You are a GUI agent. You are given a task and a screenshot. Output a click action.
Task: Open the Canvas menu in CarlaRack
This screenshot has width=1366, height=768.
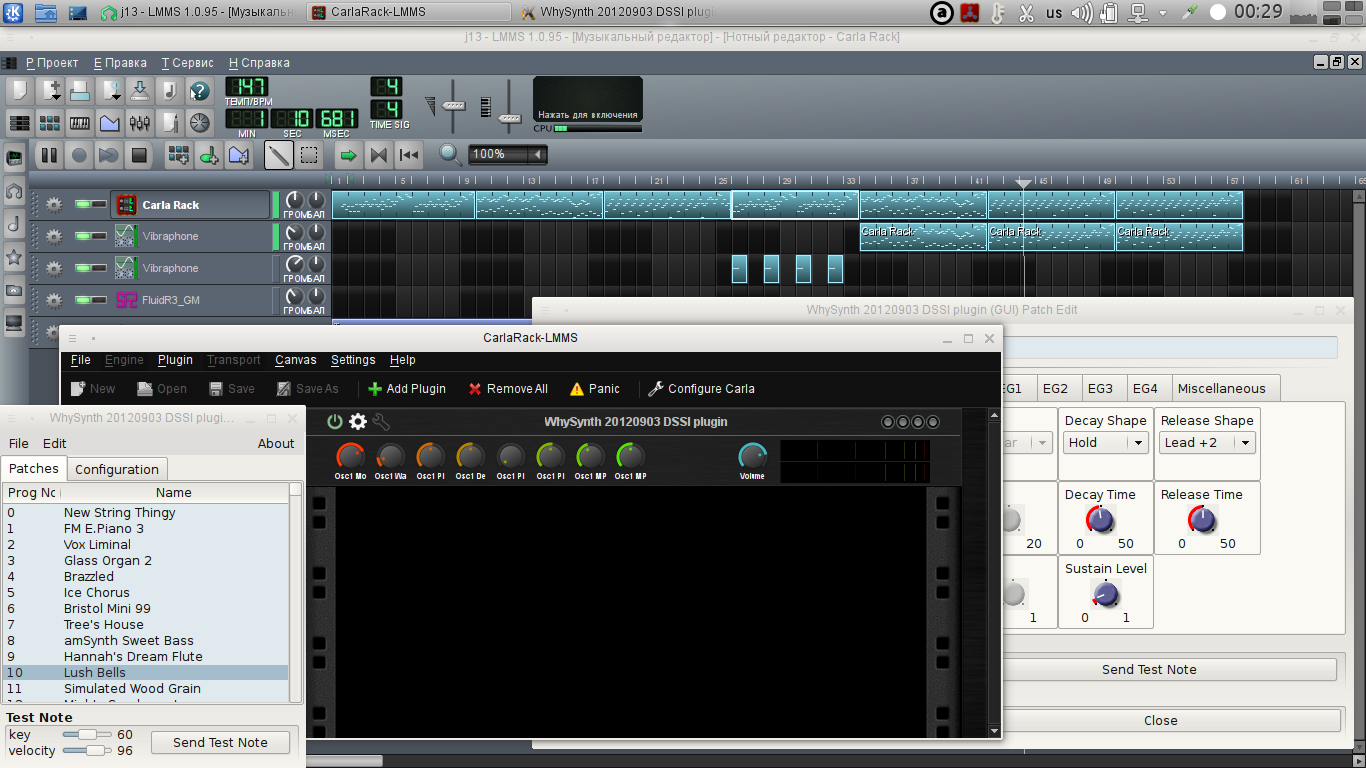[x=295, y=360]
